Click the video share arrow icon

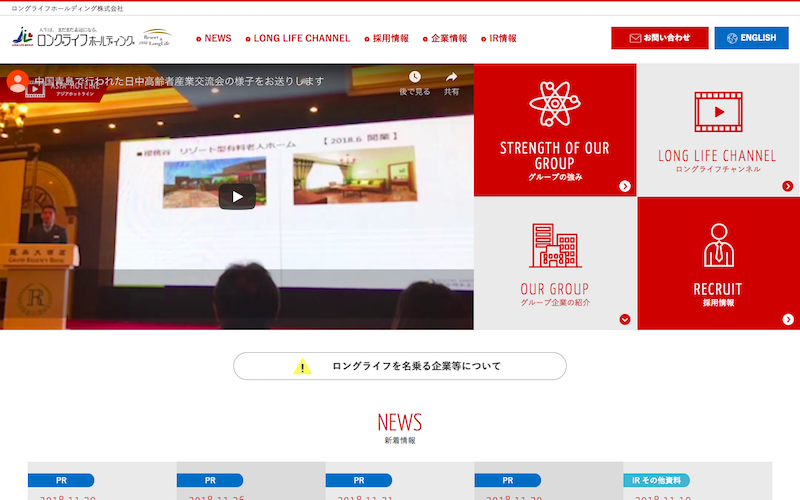[x=451, y=77]
